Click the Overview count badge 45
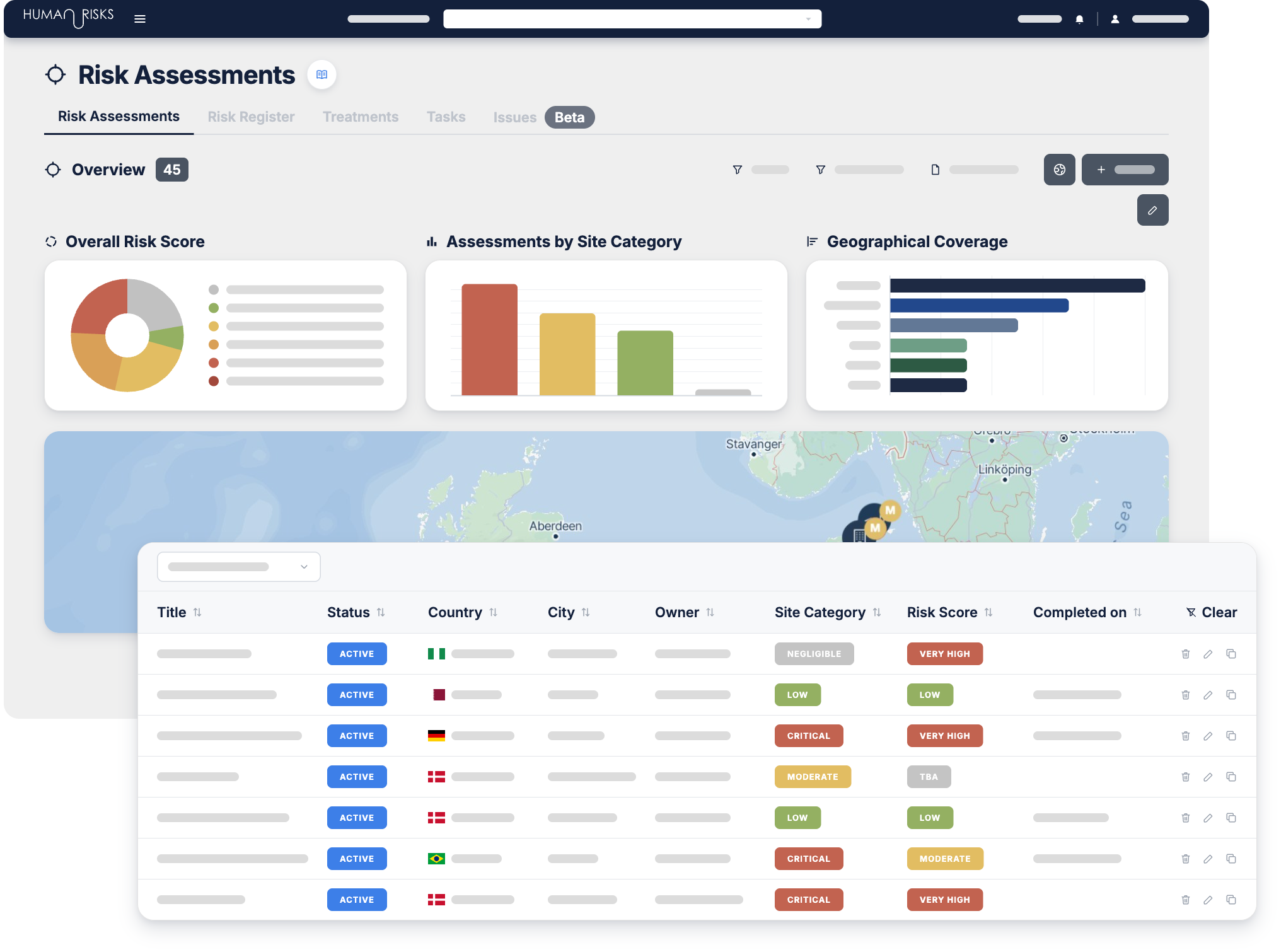Screen dimensions: 1286x952 (171, 170)
